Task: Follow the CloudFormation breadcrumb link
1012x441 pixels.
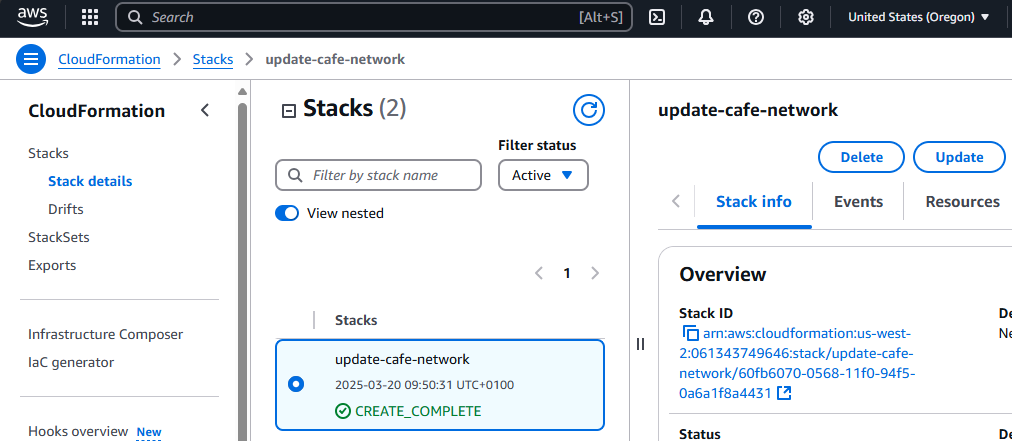Action: click(x=109, y=59)
